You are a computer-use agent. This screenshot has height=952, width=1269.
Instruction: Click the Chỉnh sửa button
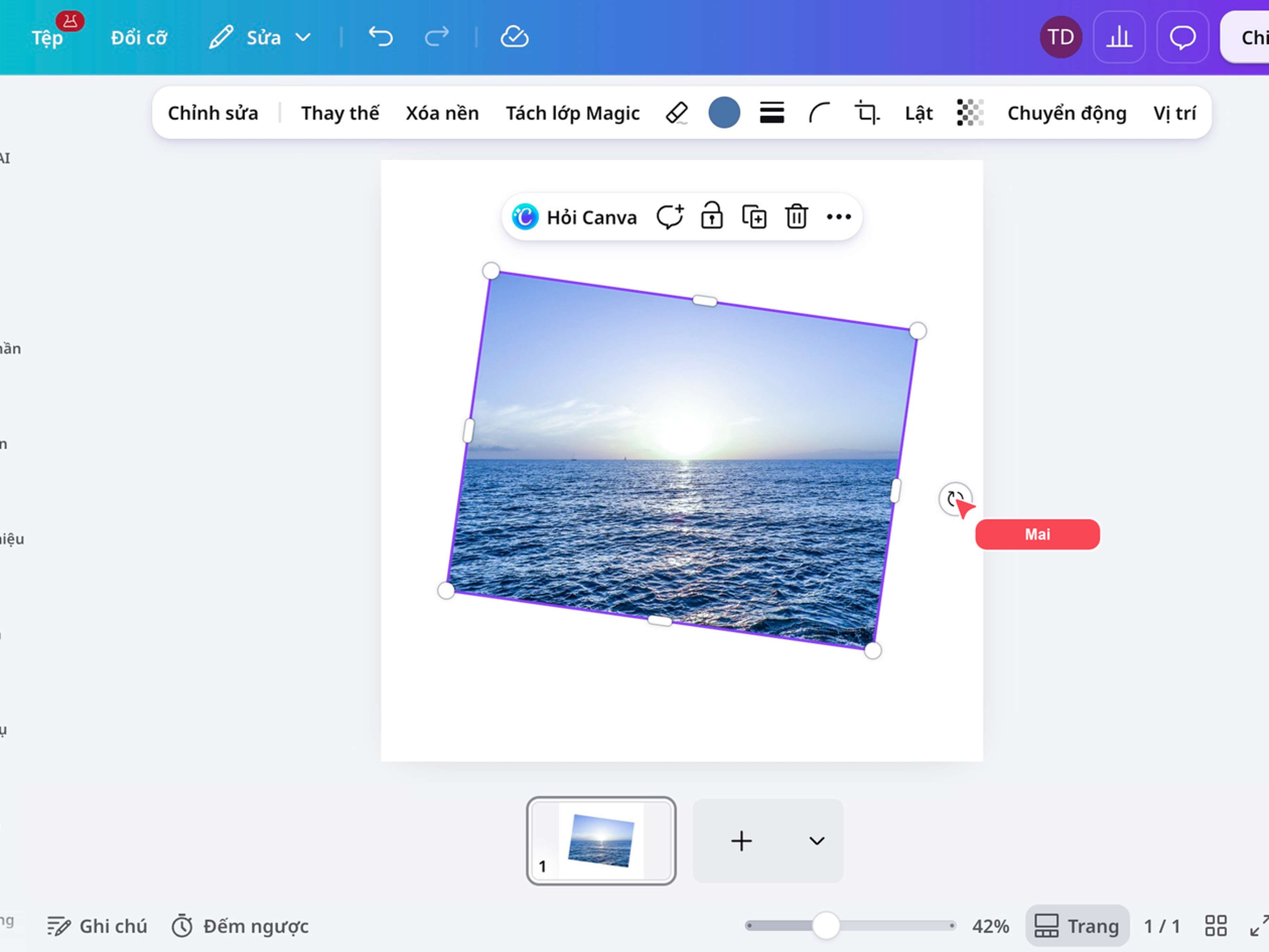(213, 113)
